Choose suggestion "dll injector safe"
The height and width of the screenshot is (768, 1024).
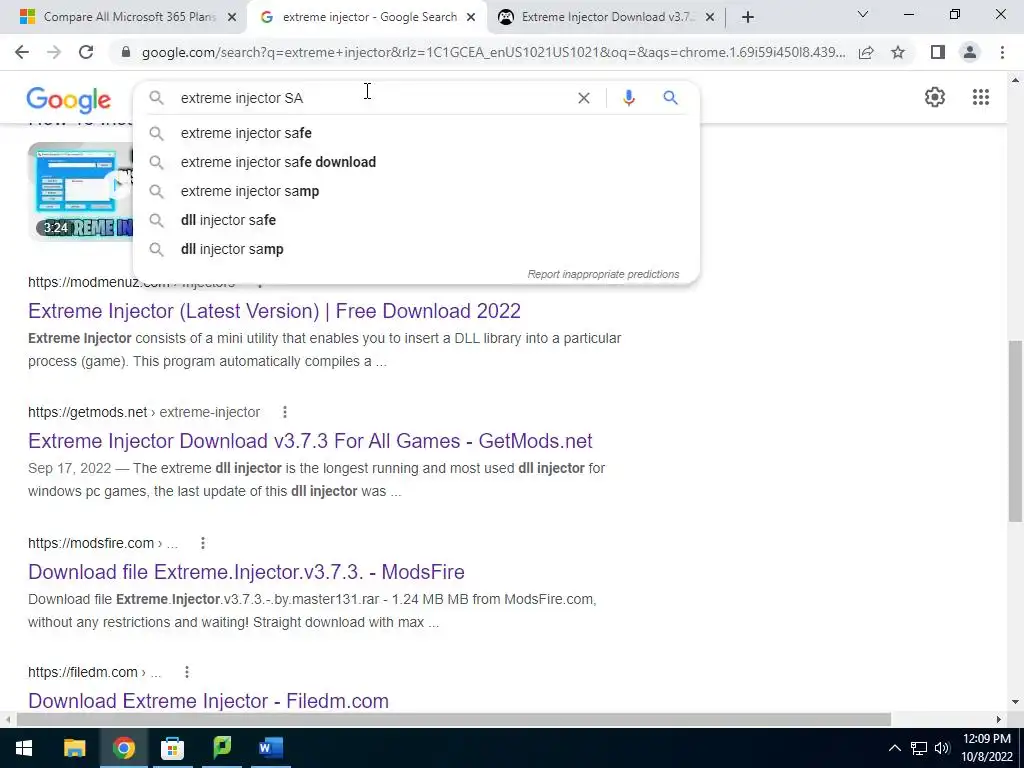(416, 220)
